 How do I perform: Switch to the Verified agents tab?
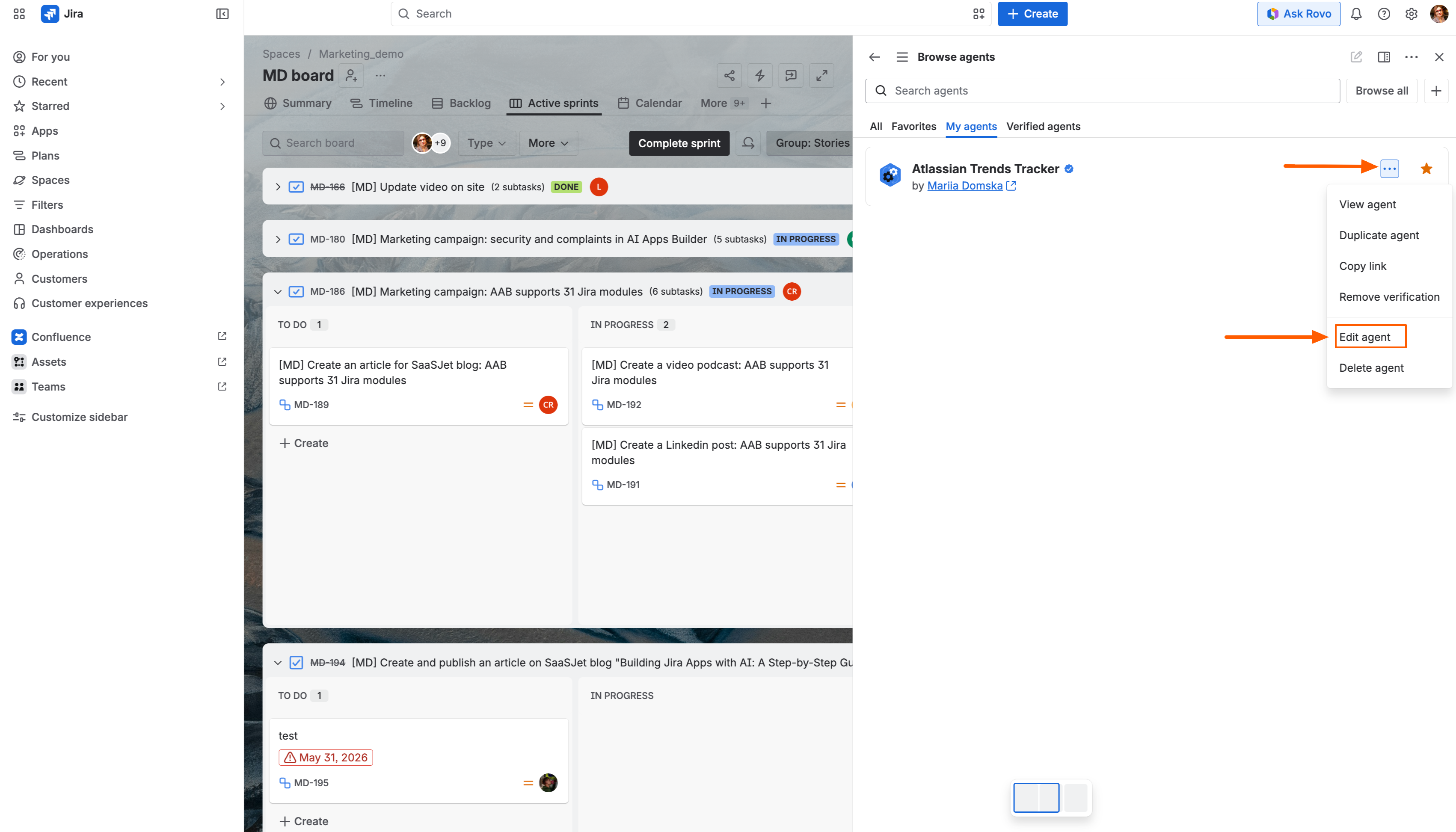(1044, 126)
